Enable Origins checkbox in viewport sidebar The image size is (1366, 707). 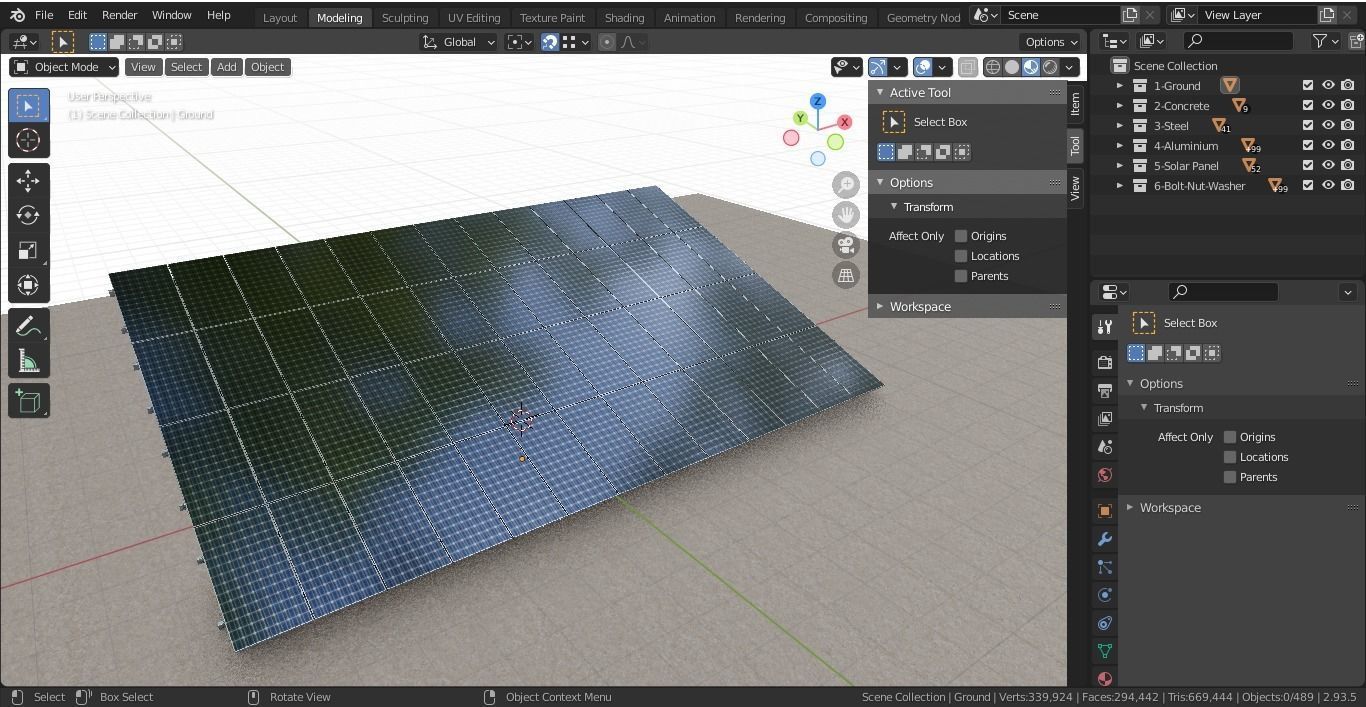961,236
